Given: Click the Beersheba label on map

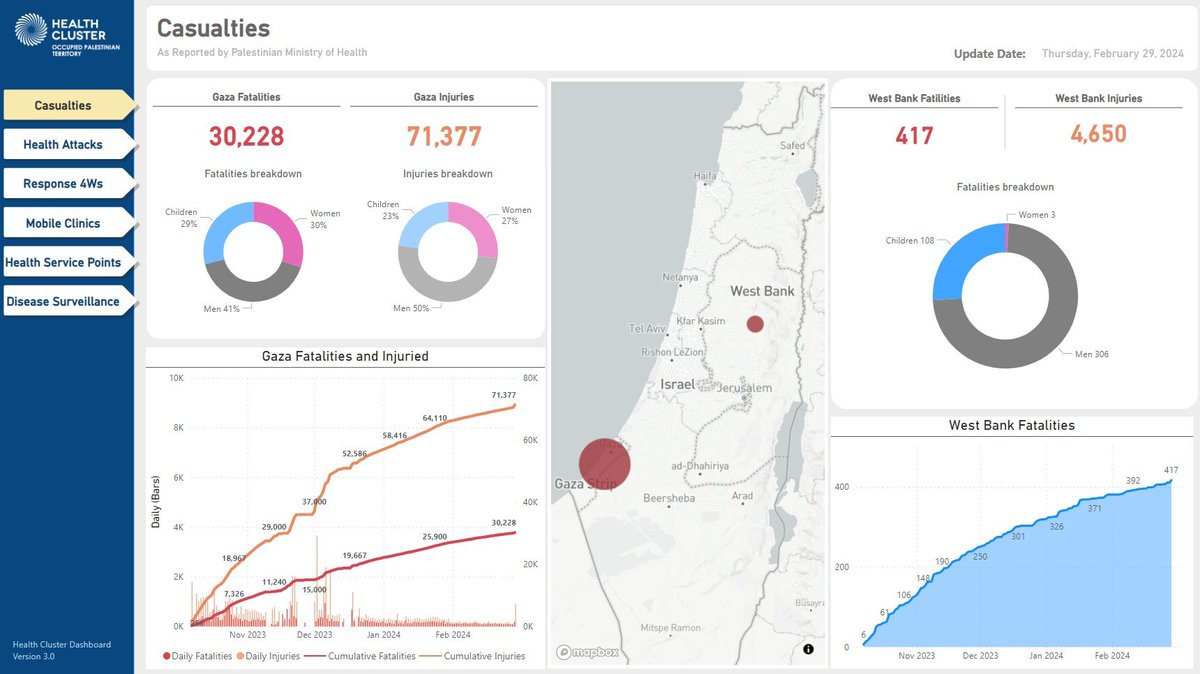Looking at the screenshot, I should [668, 497].
